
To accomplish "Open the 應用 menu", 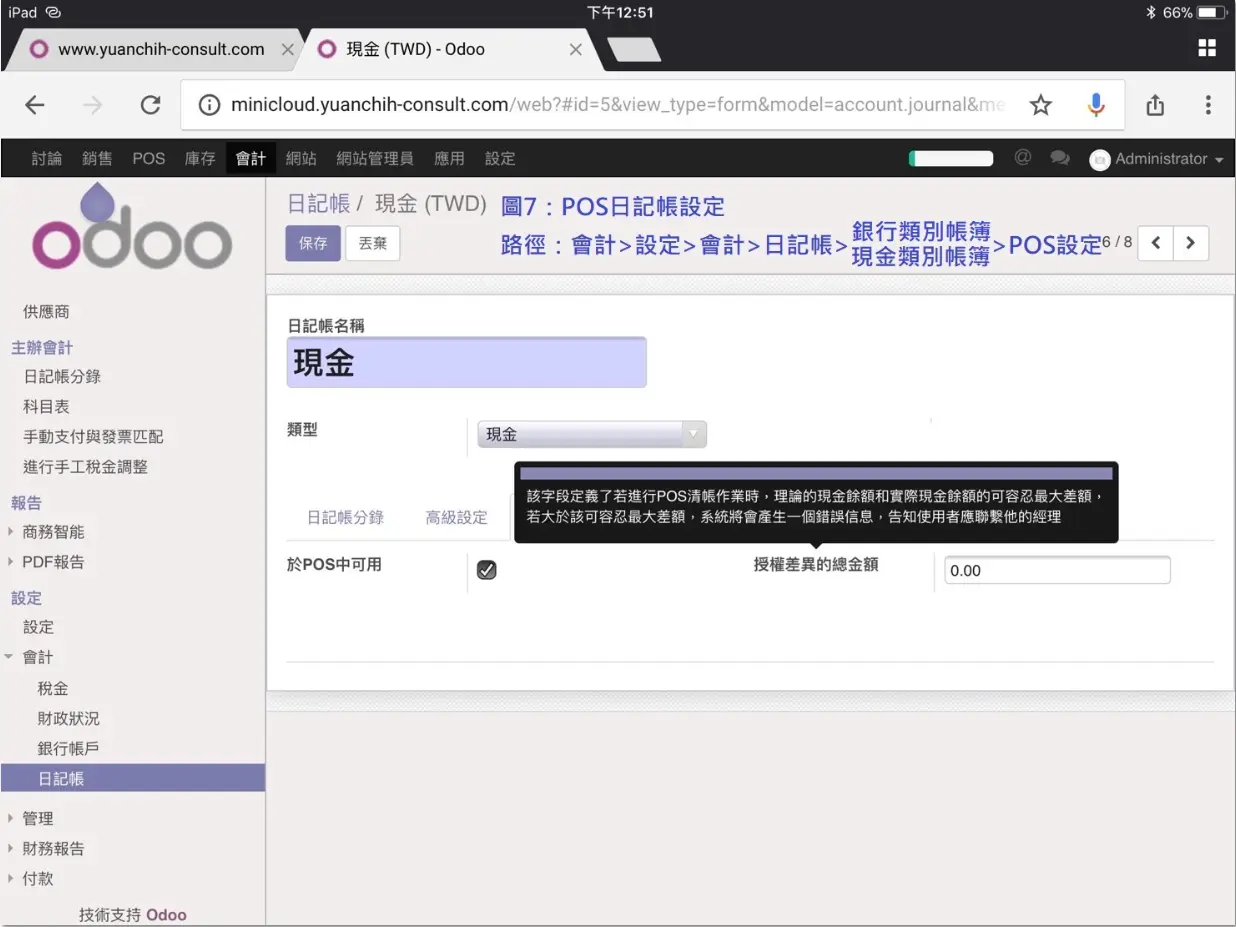I will pyautogui.click(x=449, y=158).
